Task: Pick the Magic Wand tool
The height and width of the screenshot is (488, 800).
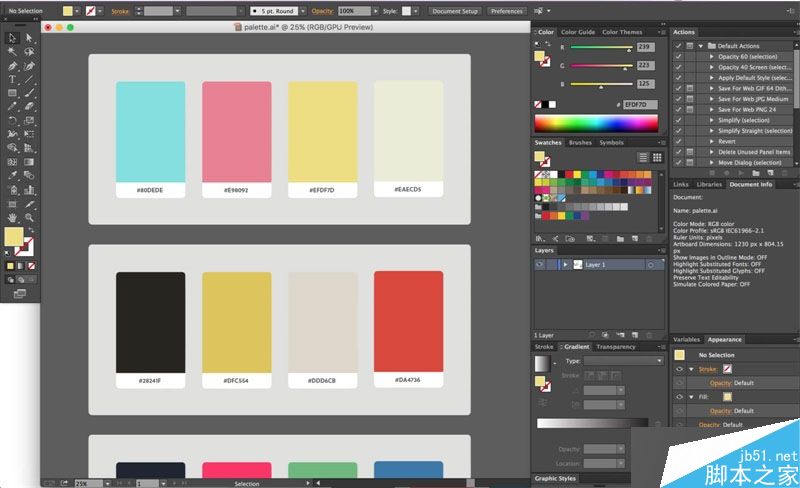Action: tap(12, 52)
